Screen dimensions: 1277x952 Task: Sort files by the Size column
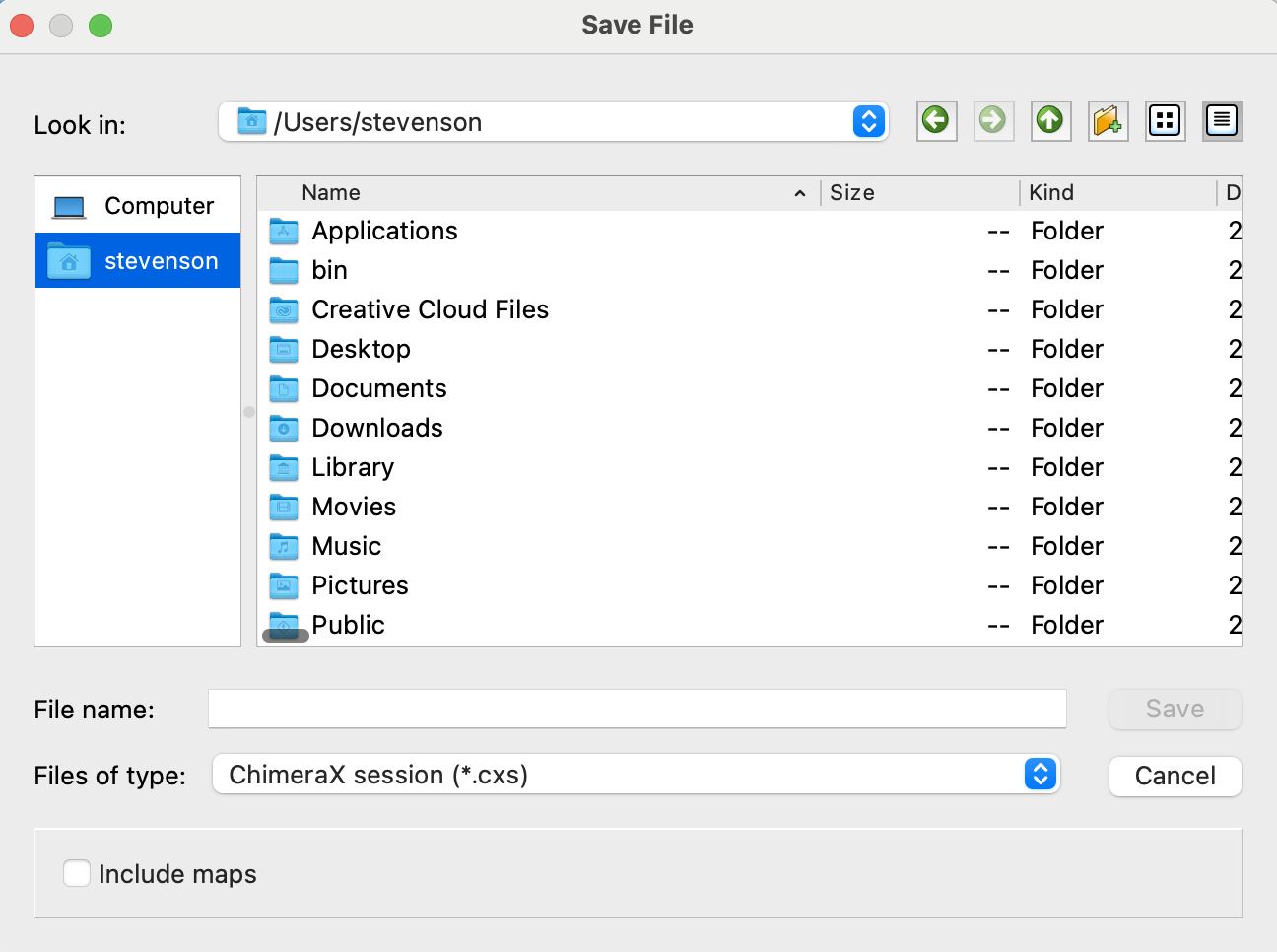(x=918, y=193)
